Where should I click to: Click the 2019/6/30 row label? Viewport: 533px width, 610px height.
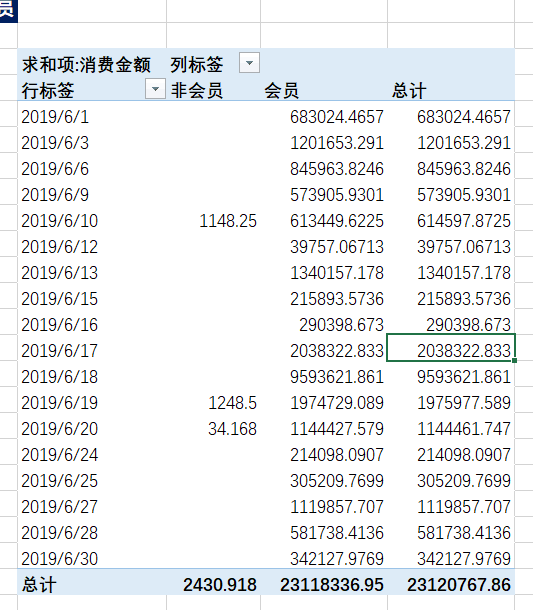pyautogui.click(x=60, y=559)
